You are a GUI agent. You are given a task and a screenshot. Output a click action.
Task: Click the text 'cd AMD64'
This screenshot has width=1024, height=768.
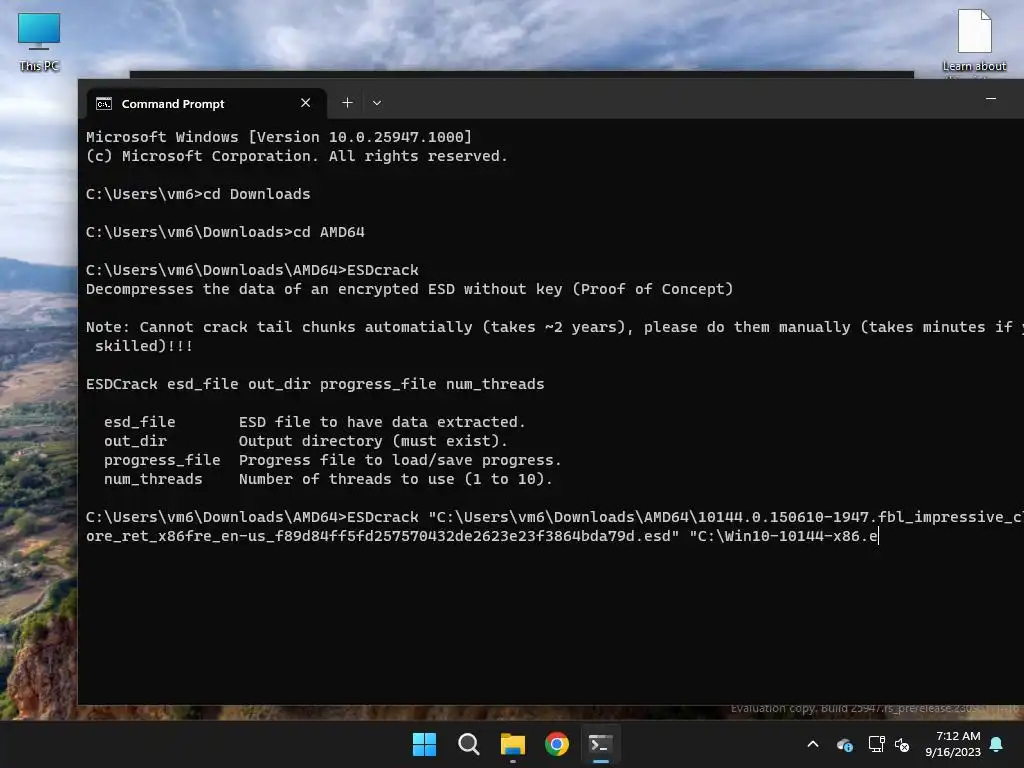pos(329,232)
